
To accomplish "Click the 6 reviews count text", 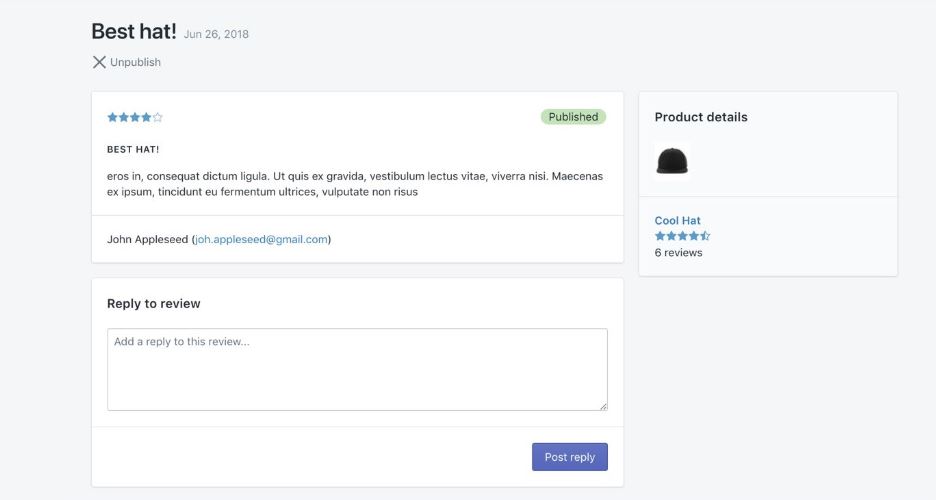I will click(678, 253).
